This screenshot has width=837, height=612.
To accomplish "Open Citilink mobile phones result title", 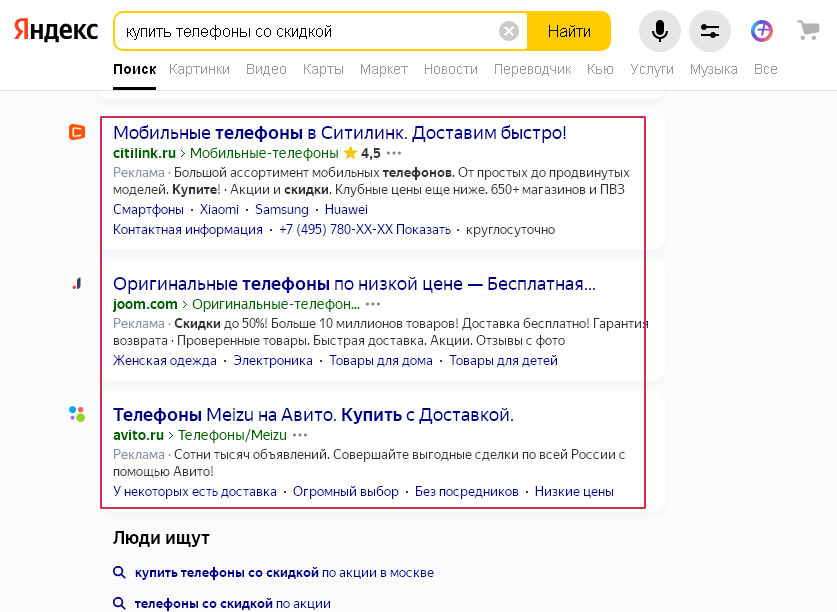I will pos(340,132).
